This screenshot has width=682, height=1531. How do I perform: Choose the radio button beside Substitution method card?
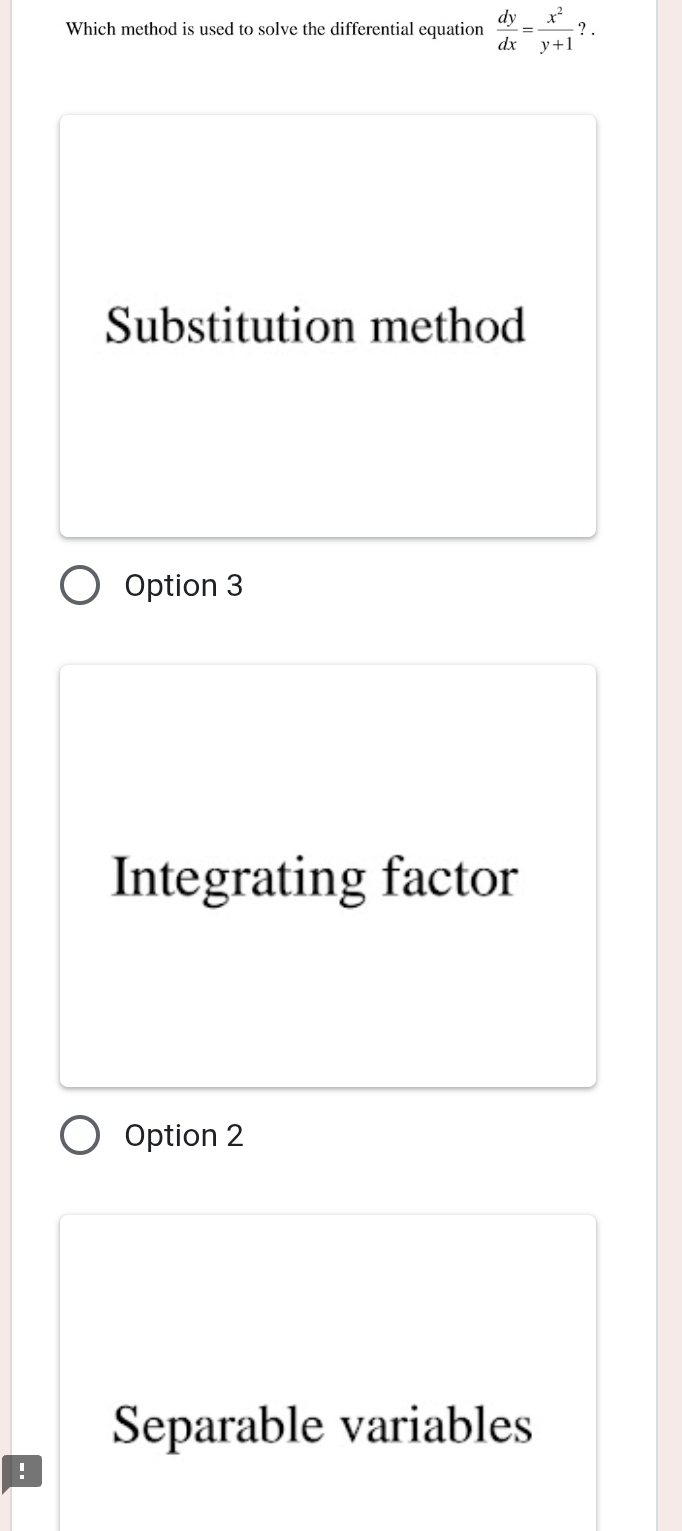(x=80, y=585)
